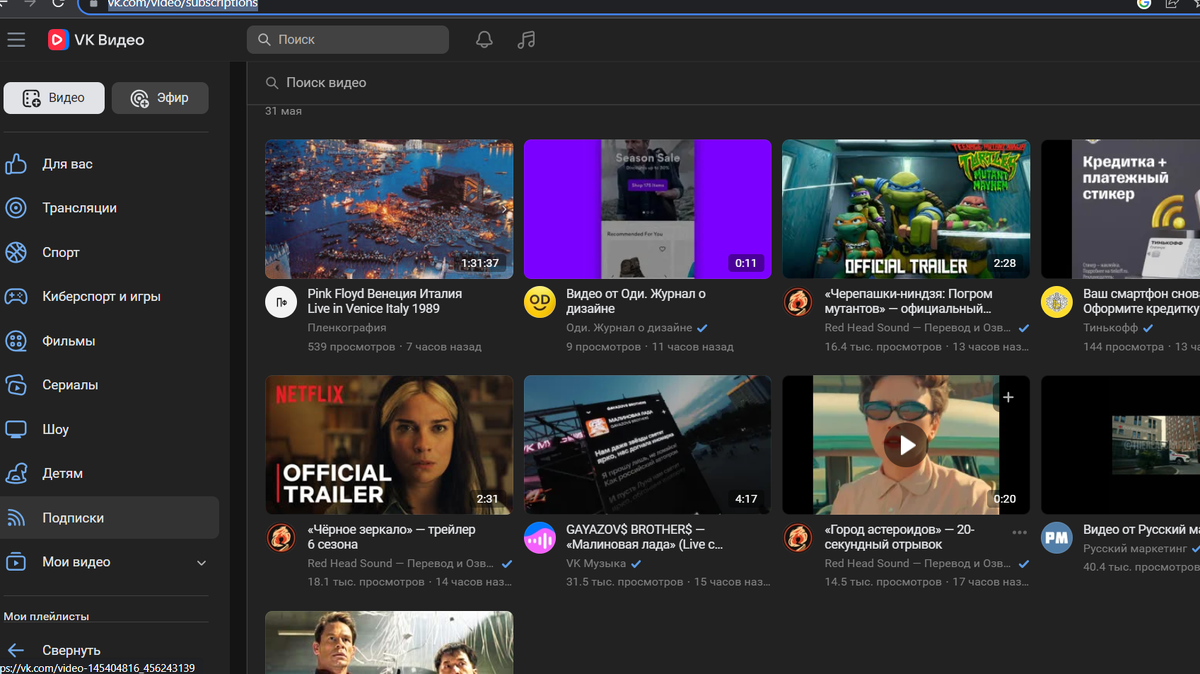This screenshot has width=1200, height=674.
Task: Collapse the sidebar with Свернуть
Action: [70, 650]
